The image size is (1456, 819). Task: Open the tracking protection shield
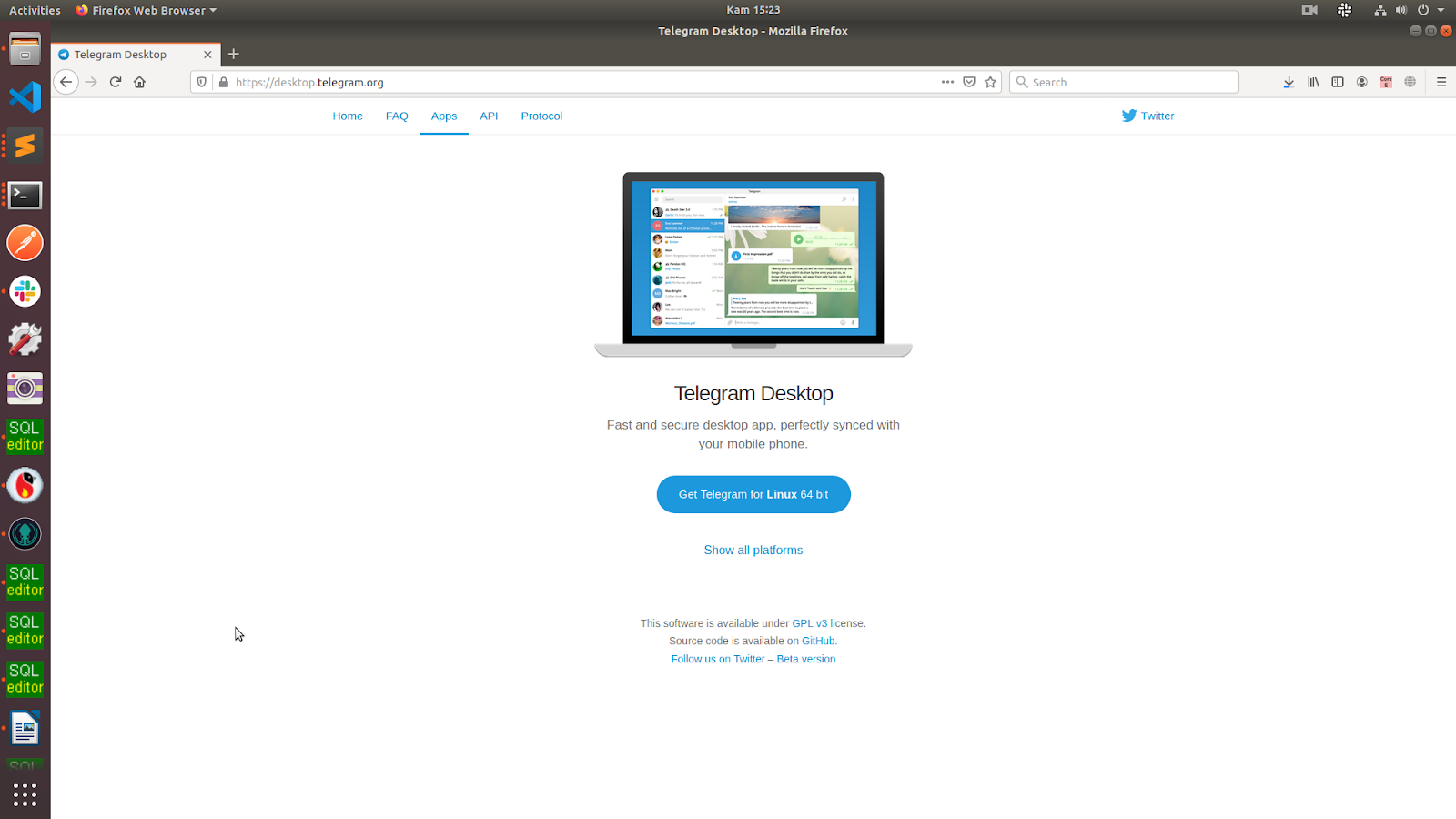(x=202, y=82)
